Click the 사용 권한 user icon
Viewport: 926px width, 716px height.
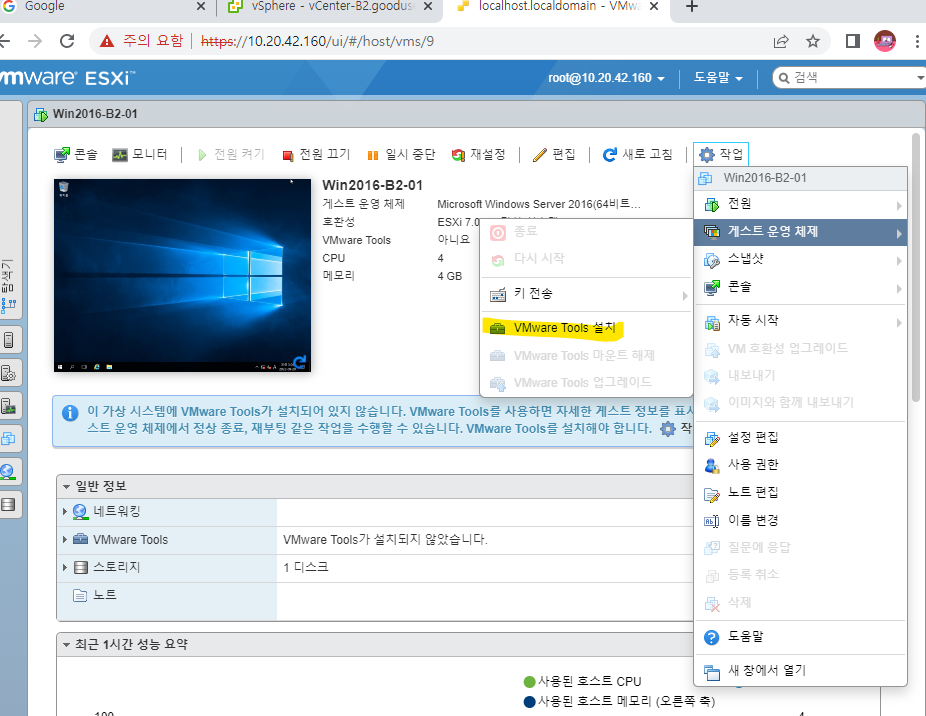point(712,466)
